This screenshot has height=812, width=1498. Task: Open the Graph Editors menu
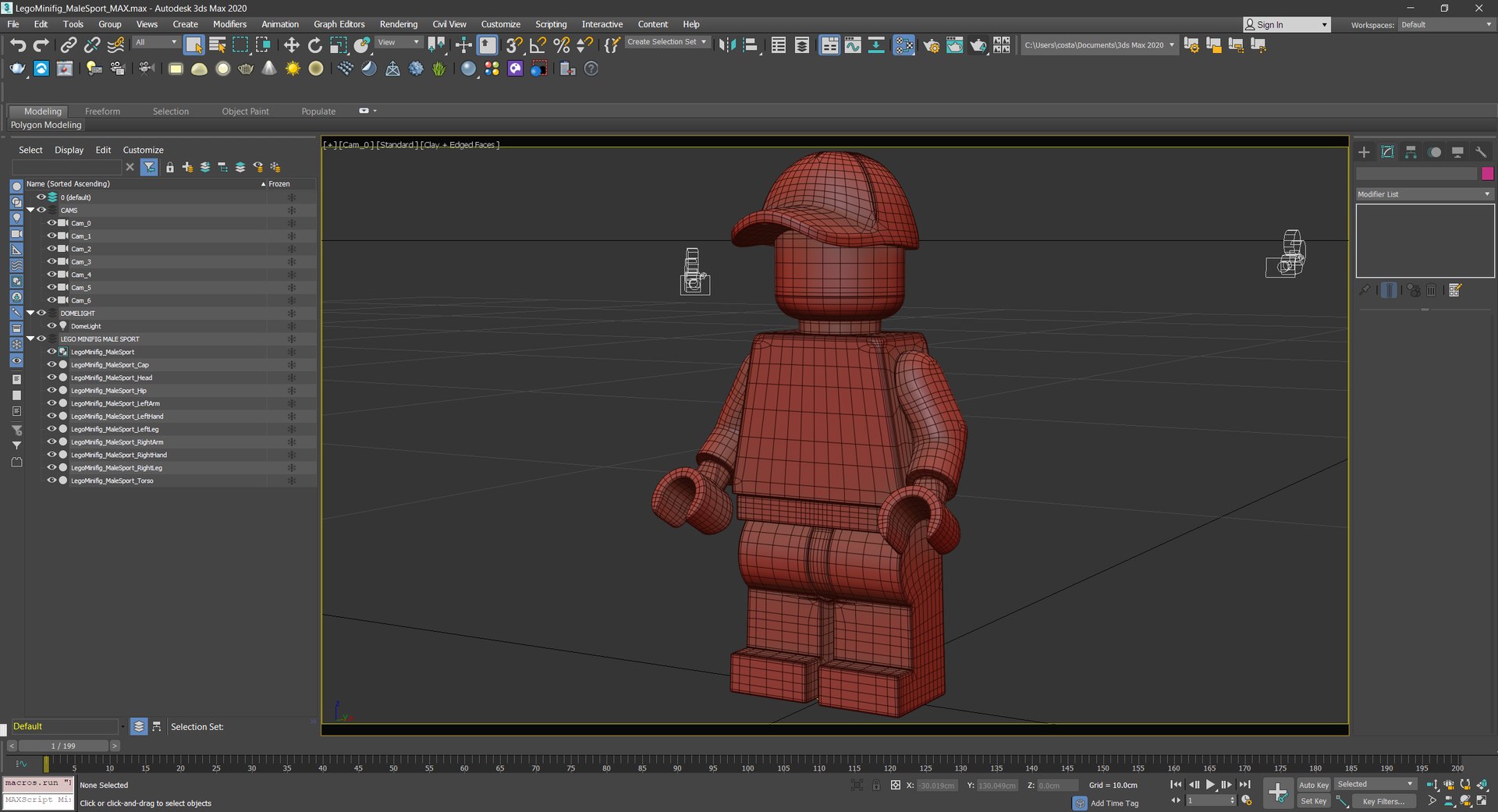[x=339, y=24]
